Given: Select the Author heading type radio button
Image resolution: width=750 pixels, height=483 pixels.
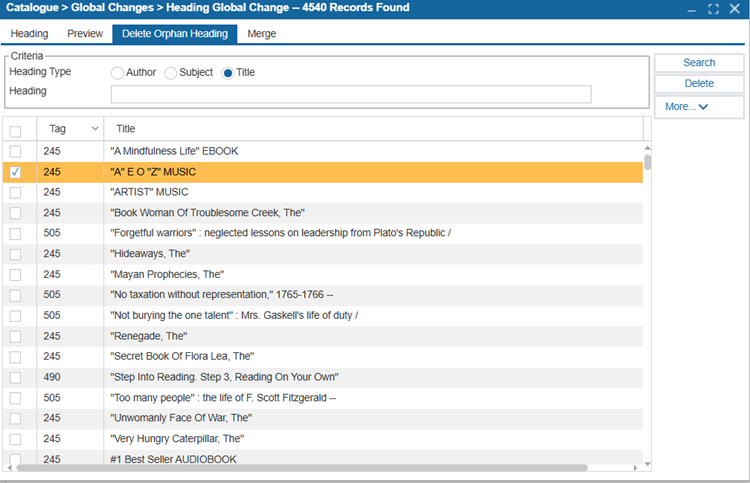Looking at the screenshot, I should [117, 73].
